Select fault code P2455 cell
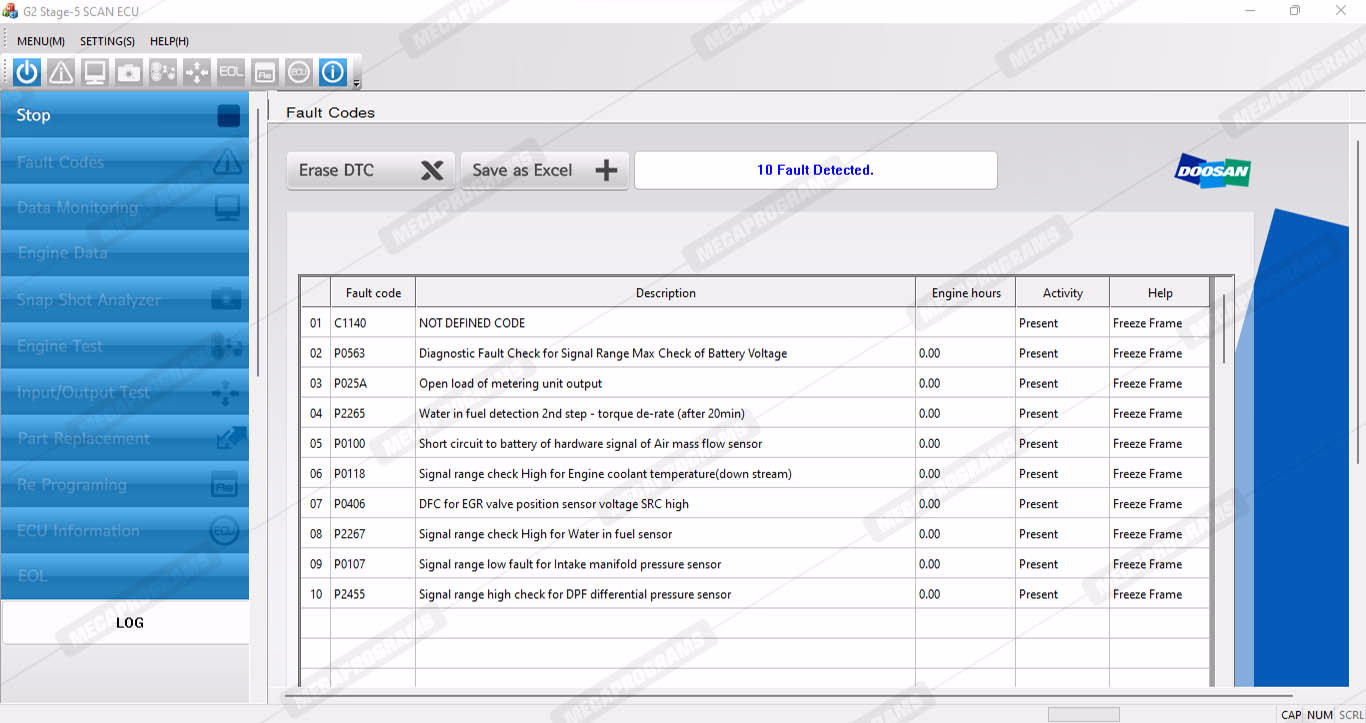The width and height of the screenshot is (1366, 723). coord(373,593)
